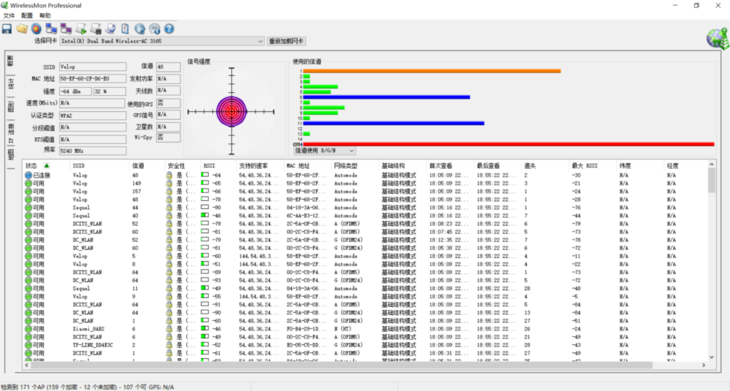Viewport: 730px width, 391px height.
Task: Switch to the 统计 vertical side tab
Action: (10, 83)
